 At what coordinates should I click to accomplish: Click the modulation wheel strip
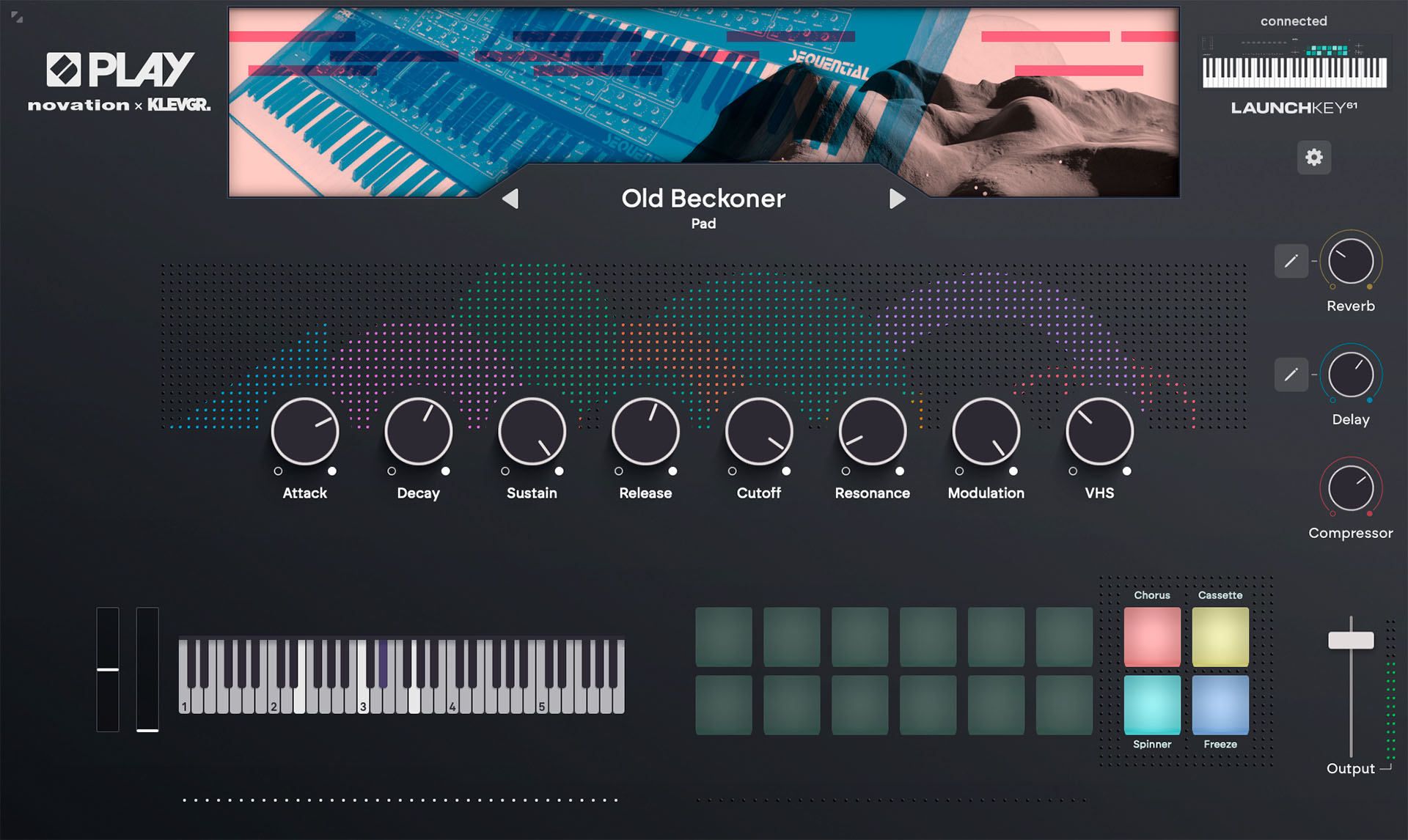point(147,669)
